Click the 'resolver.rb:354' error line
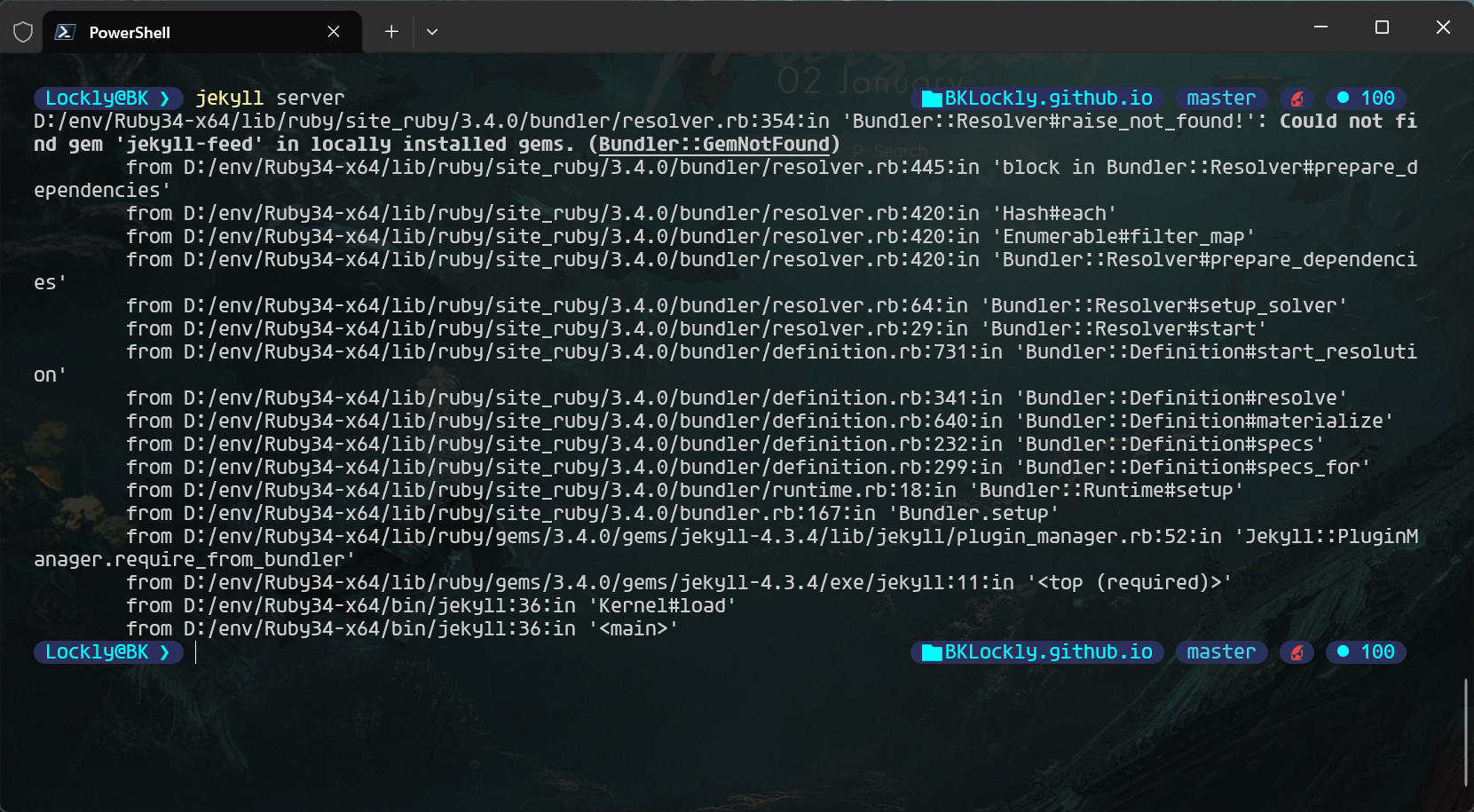The height and width of the screenshot is (812, 1474). click(725, 132)
